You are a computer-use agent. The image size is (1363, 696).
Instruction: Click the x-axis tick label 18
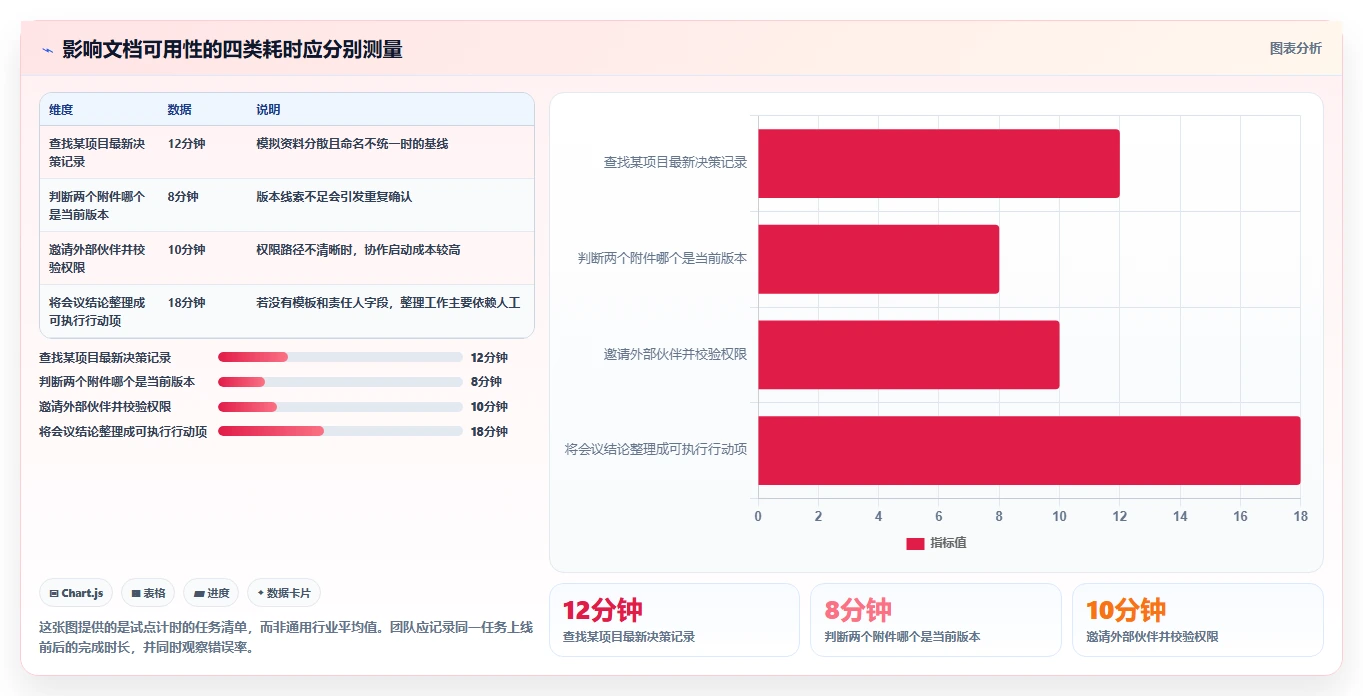pyautogui.click(x=1301, y=517)
